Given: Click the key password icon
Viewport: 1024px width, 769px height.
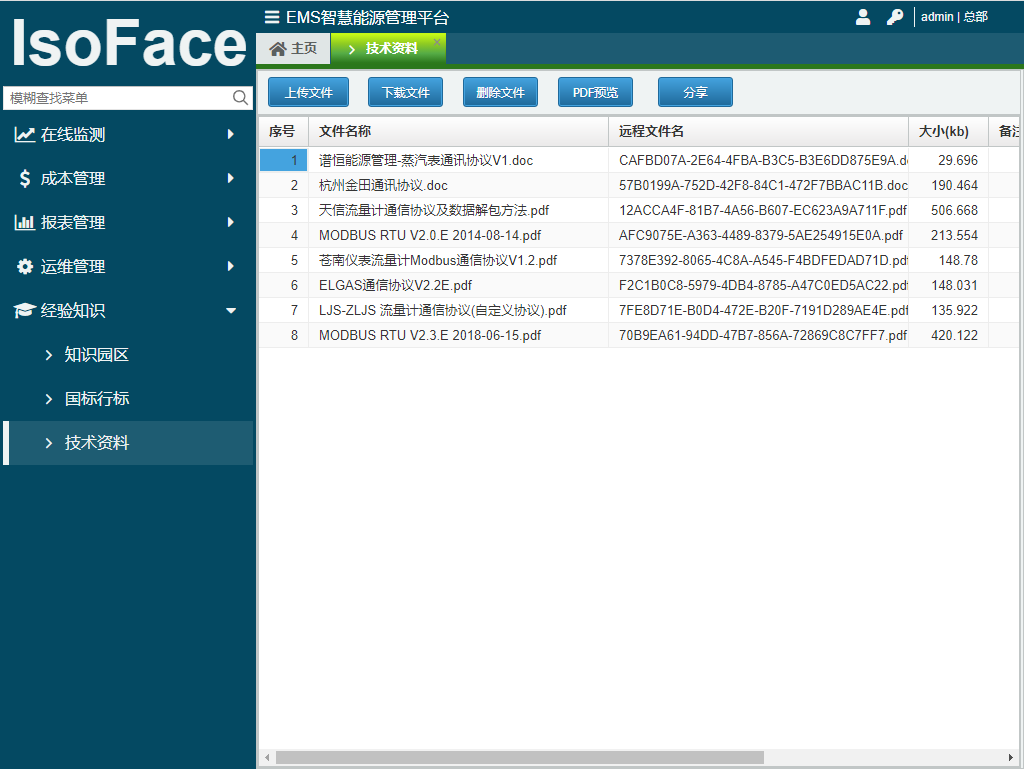Looking at the screenshot, I should (895, 17).
